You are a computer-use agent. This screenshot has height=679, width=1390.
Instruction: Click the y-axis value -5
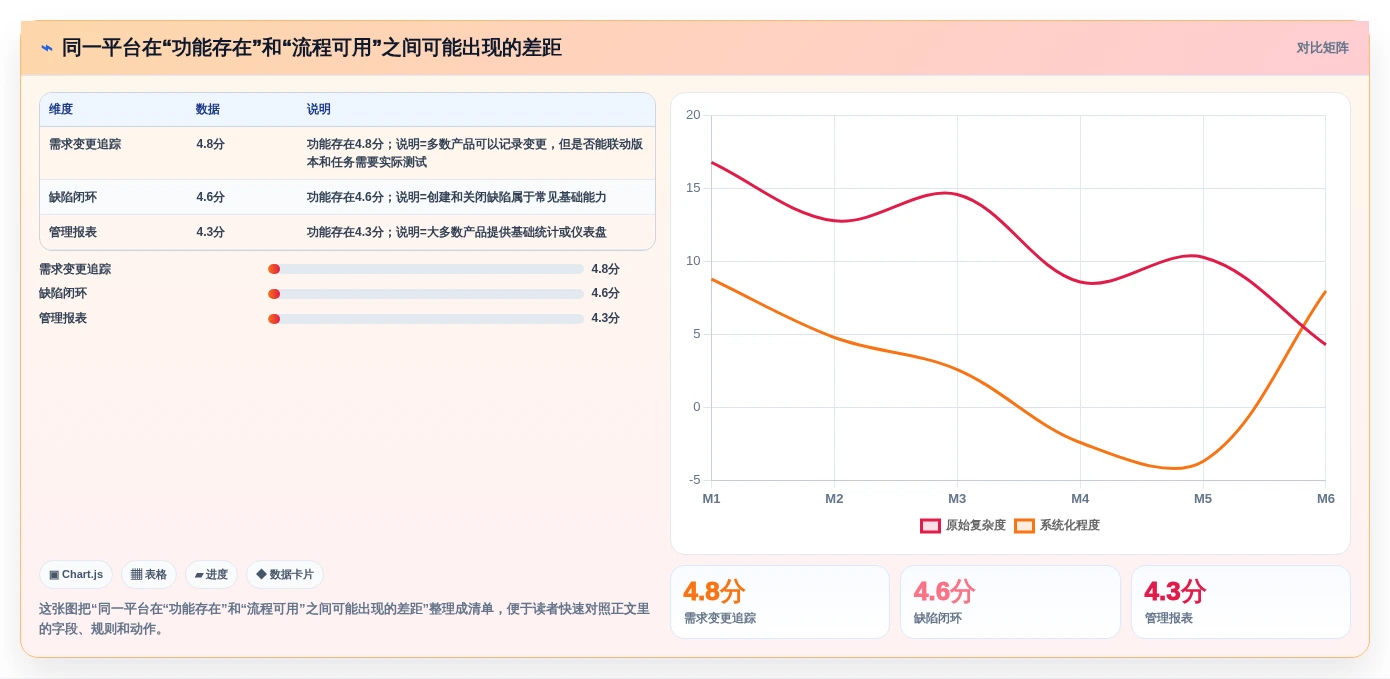point(695,480)
